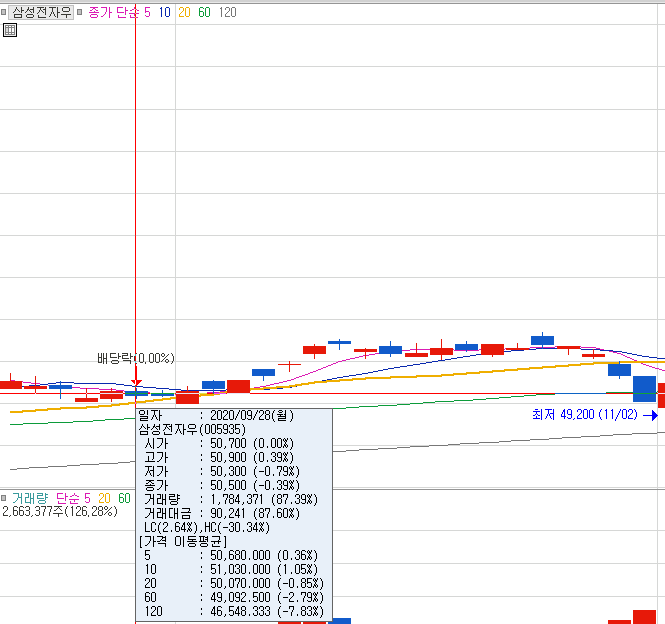Click the 51,030.000 ten-day average value
665x624 pixels.
point(240,569)
